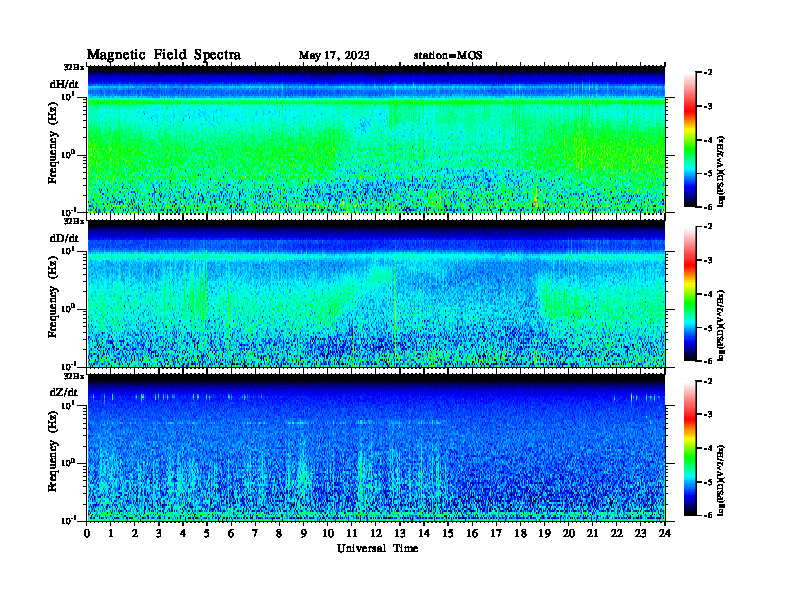Click hour 8 tick label on time axis
Screen dimensions: 792x612
[x=279, y=534]
